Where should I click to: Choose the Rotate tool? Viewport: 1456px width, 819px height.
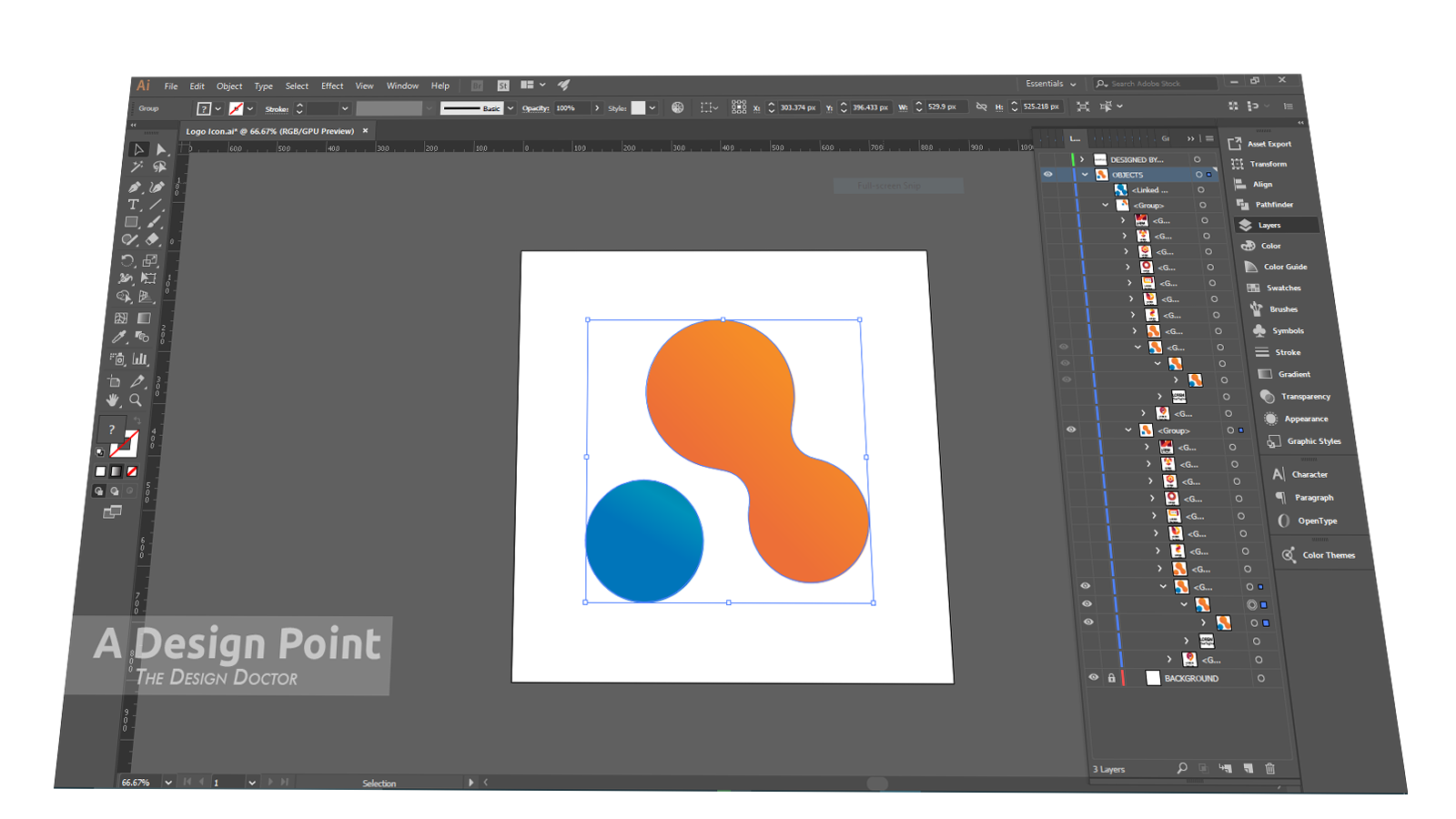127,260
